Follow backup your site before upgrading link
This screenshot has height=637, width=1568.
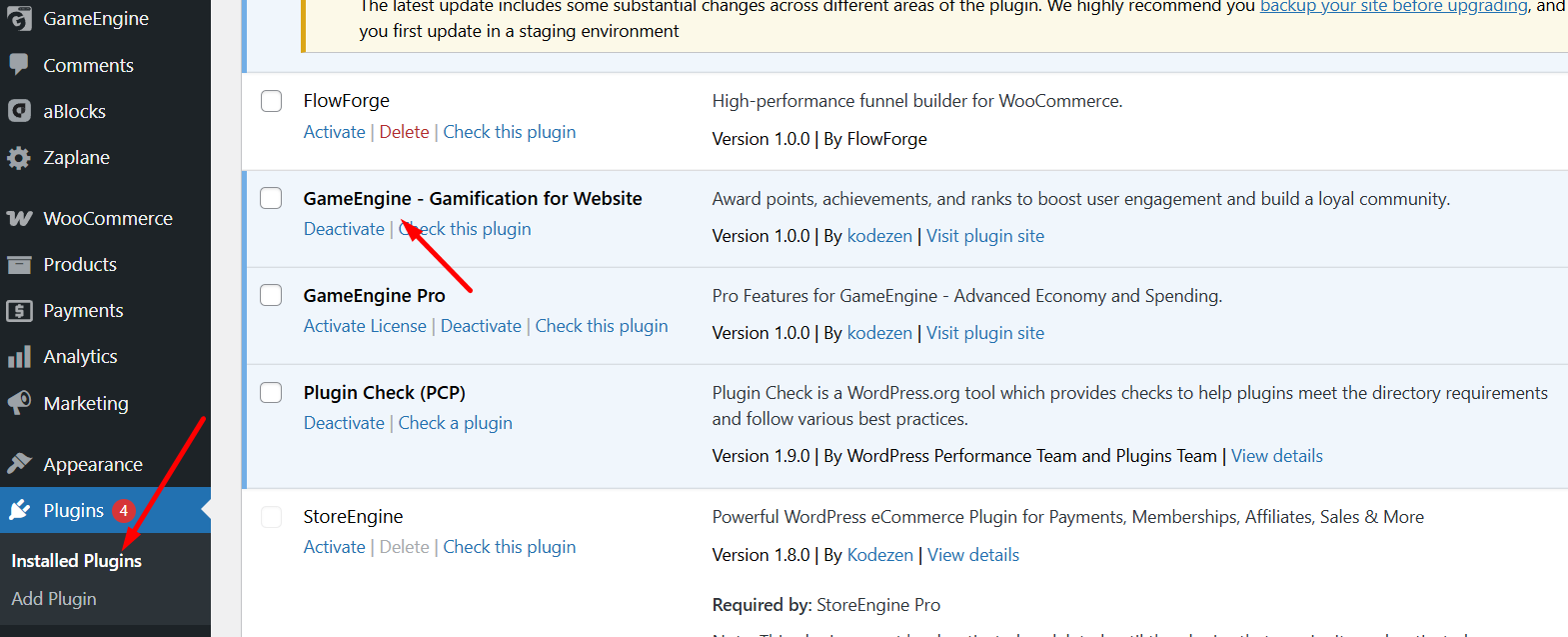[1393, 6]
